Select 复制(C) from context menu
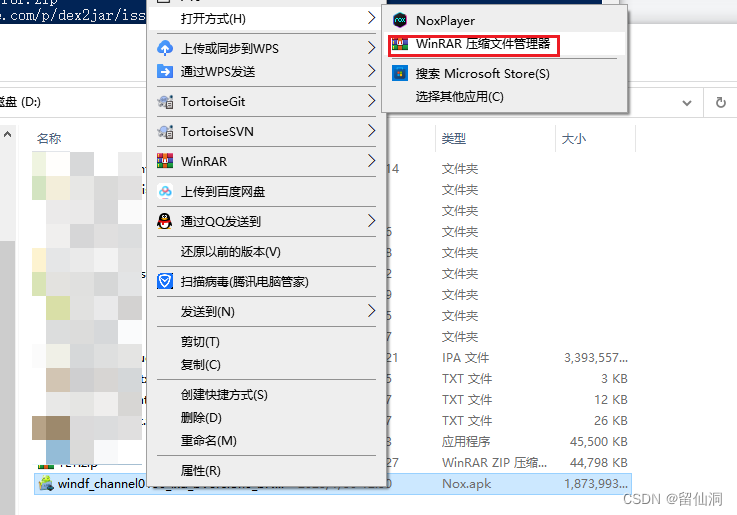 [x=266, y=365]
